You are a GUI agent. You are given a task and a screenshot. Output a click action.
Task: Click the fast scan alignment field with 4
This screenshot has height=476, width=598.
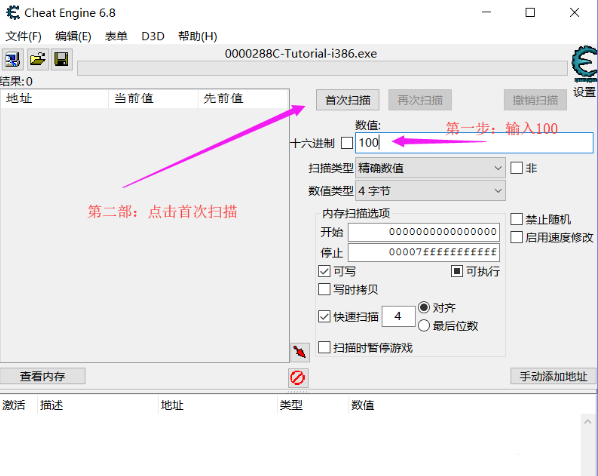click(399, 316)
